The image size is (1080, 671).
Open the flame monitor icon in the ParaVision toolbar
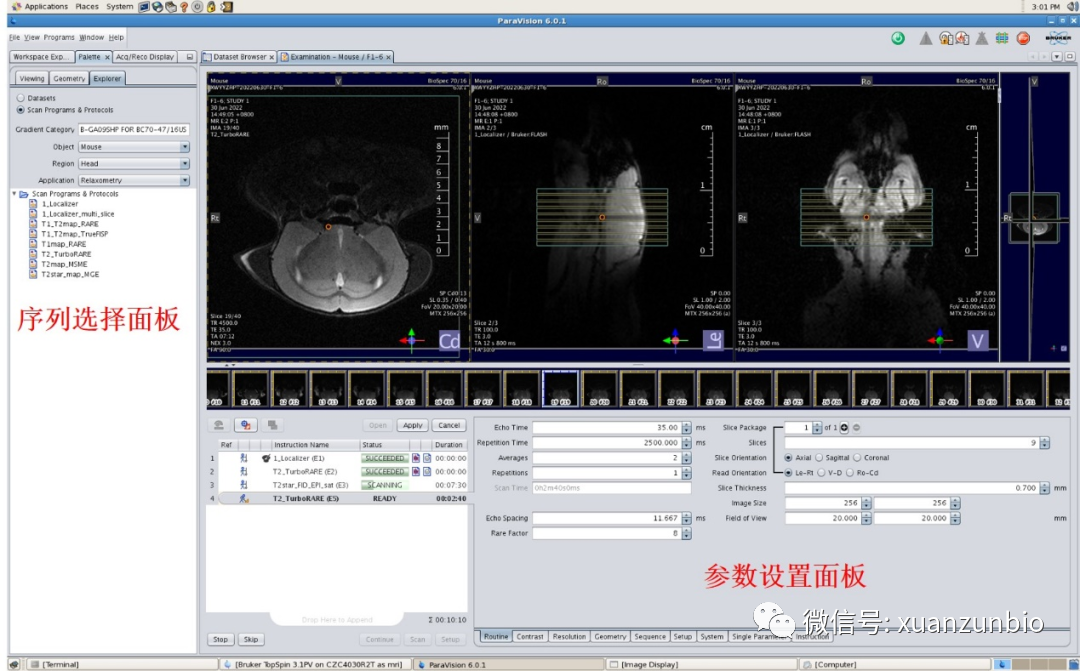point(962,39)
